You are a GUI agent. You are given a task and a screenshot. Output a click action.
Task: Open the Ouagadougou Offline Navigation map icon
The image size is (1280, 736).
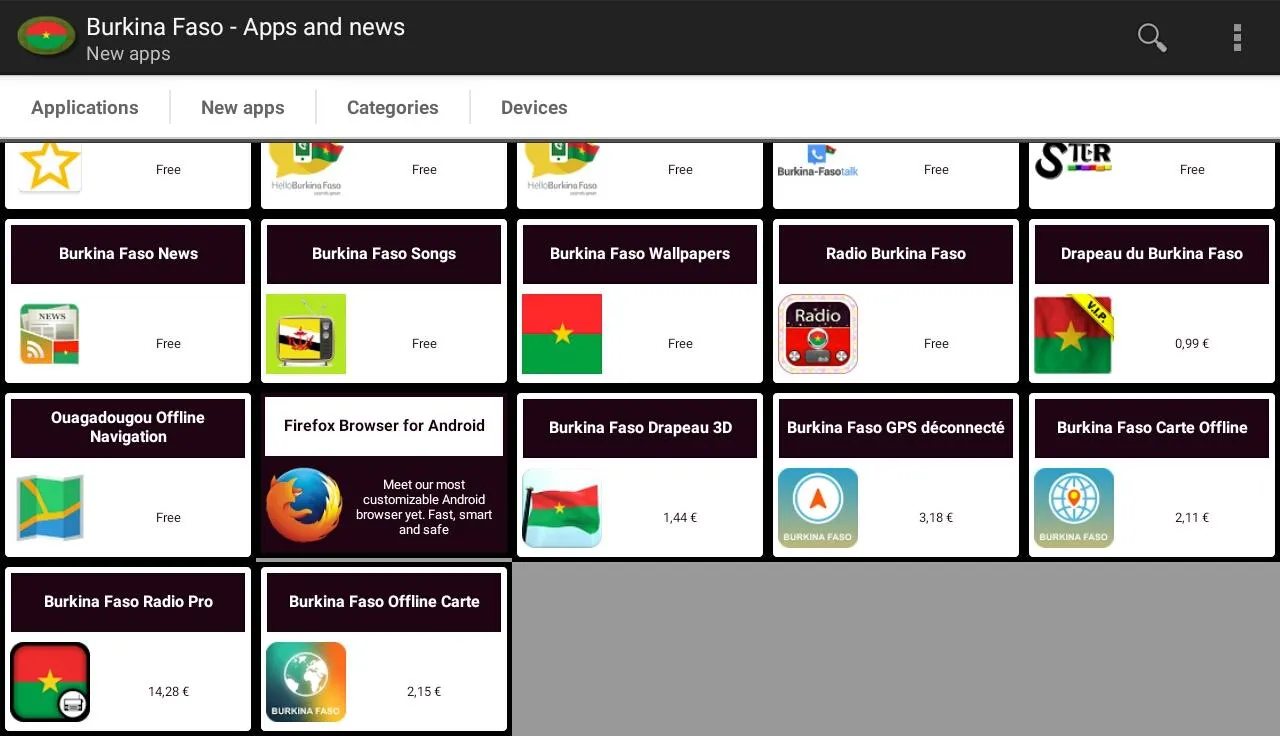(50, 508)
